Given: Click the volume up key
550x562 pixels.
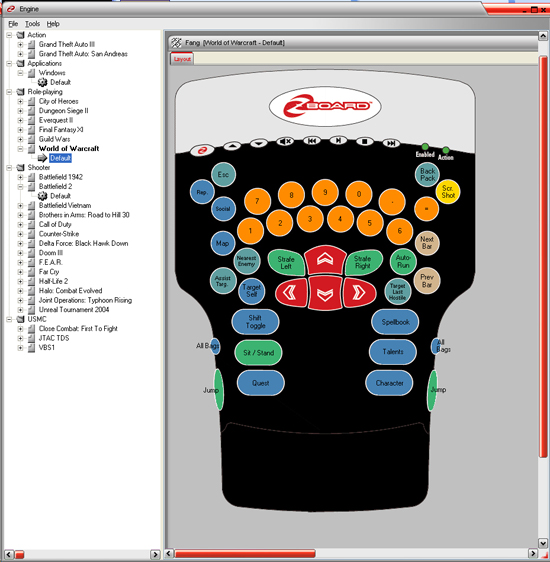Looking at the screenshot, I should (x=232, y=146).
